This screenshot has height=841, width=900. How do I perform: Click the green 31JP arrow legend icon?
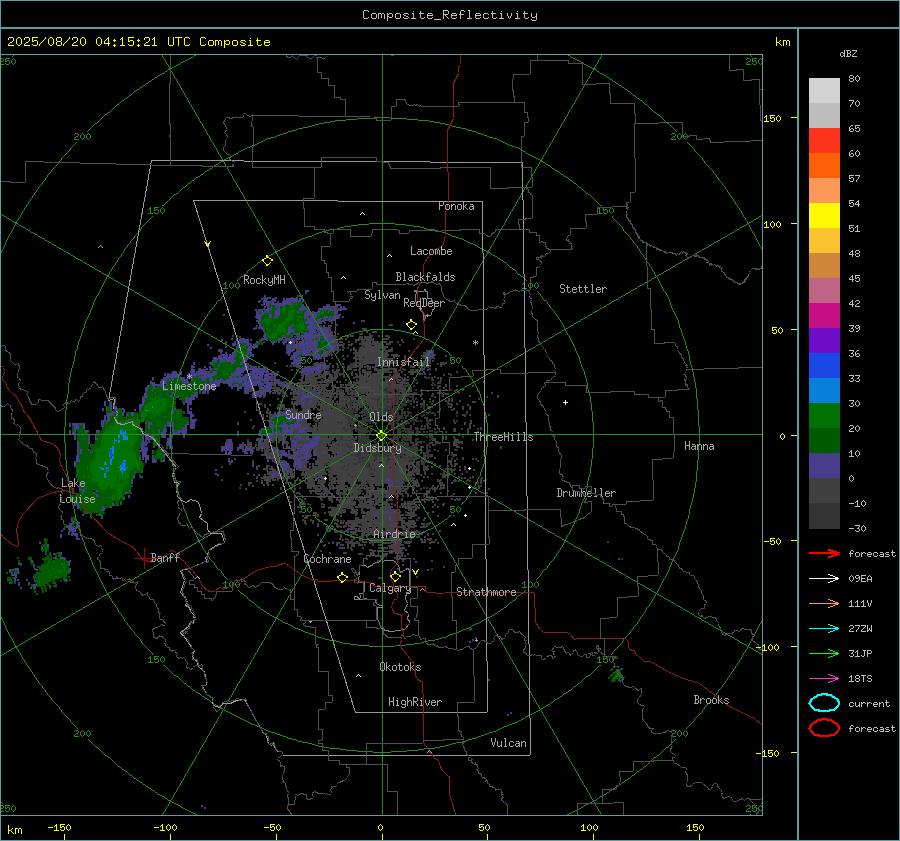[824, 653]
